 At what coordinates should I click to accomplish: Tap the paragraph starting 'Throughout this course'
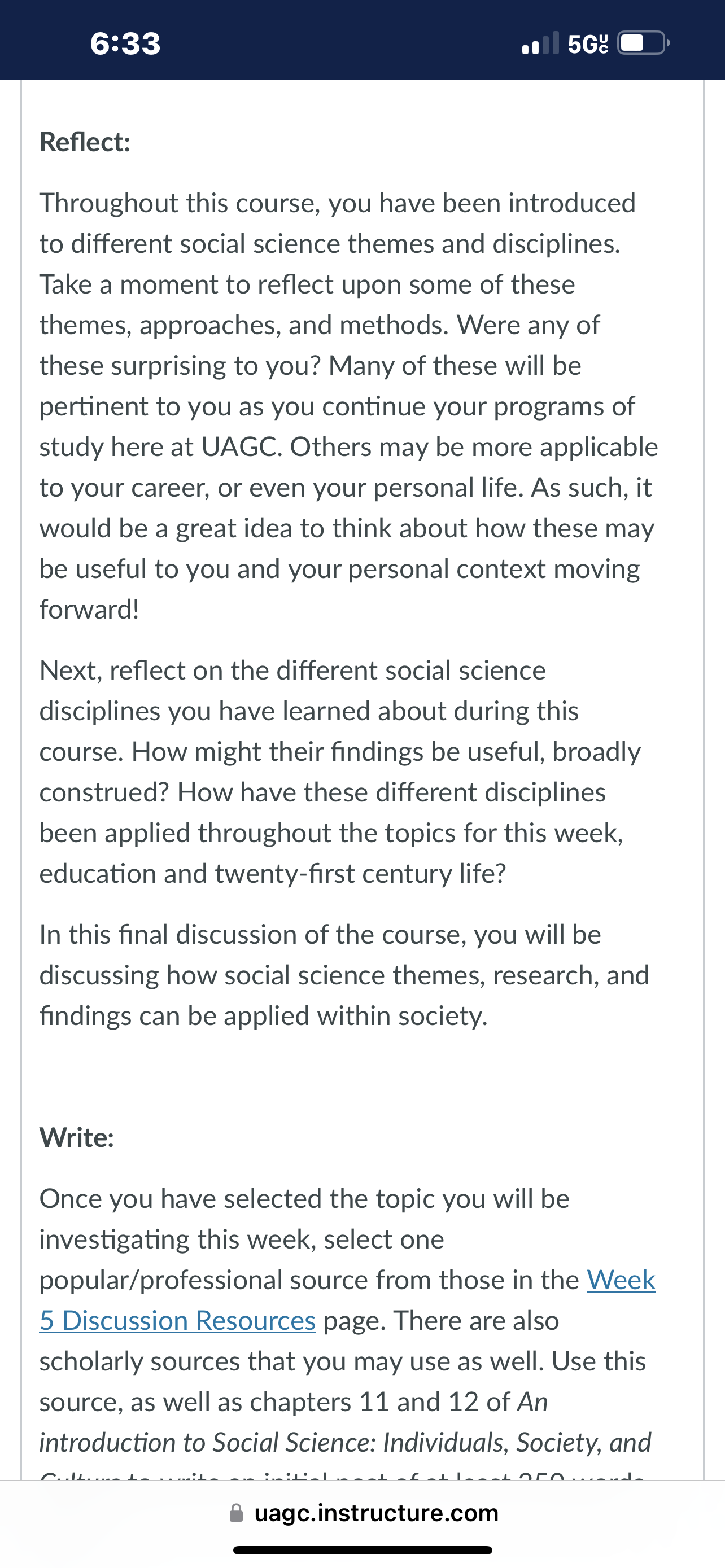click(349, 406)
